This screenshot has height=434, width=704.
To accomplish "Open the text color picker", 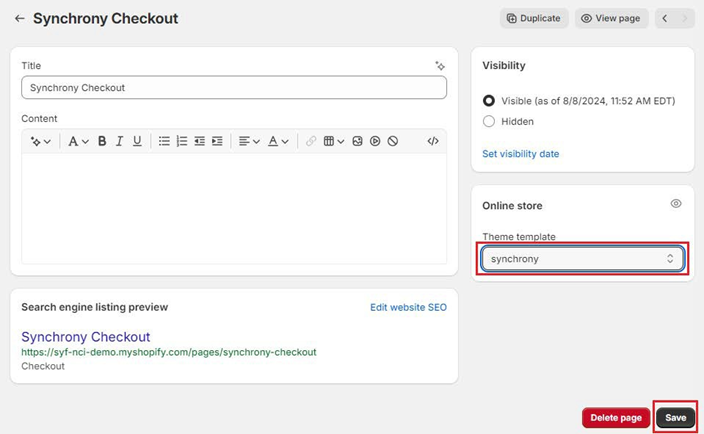I will coord(277,141).
